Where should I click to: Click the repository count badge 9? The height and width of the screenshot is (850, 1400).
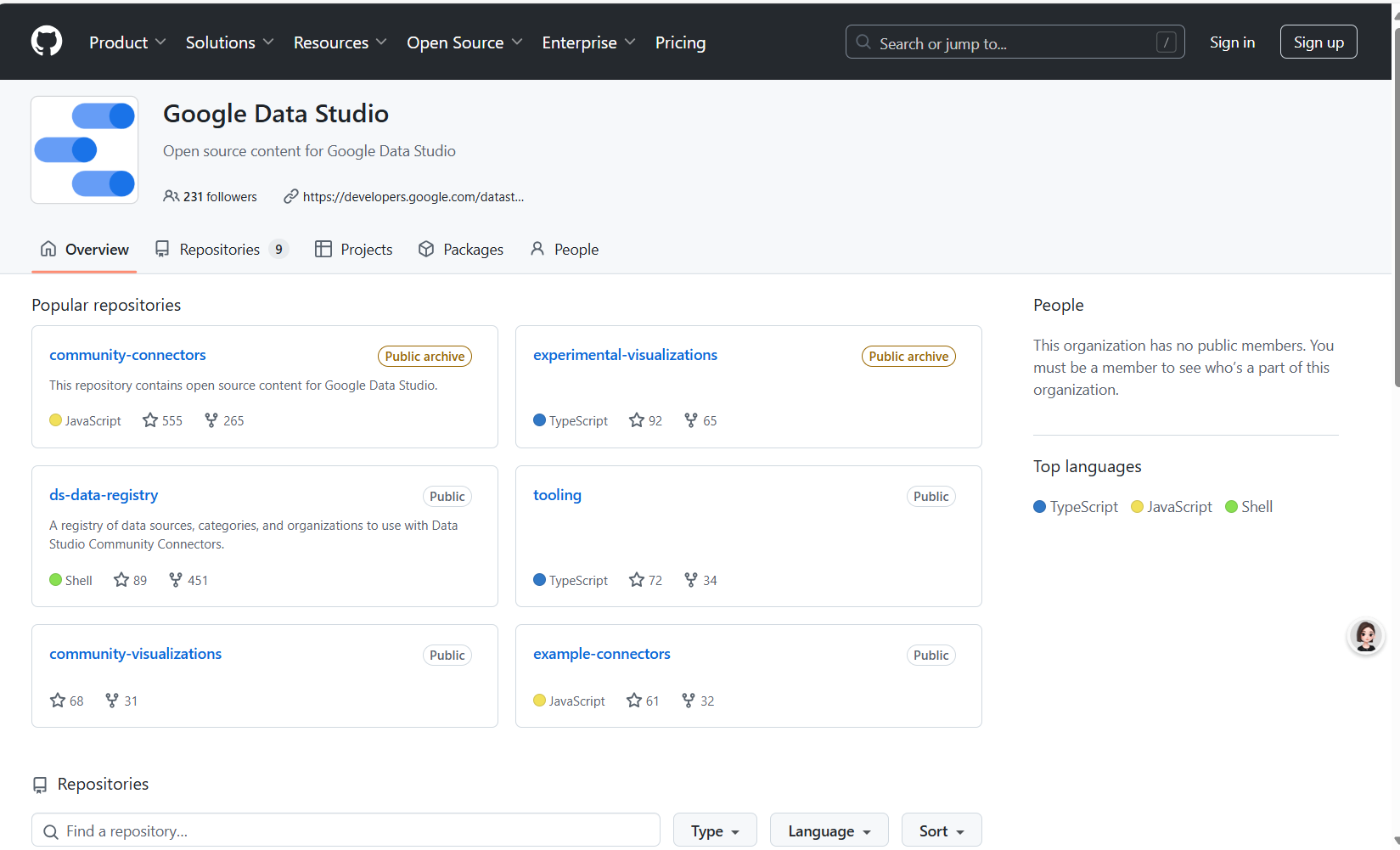278,249
